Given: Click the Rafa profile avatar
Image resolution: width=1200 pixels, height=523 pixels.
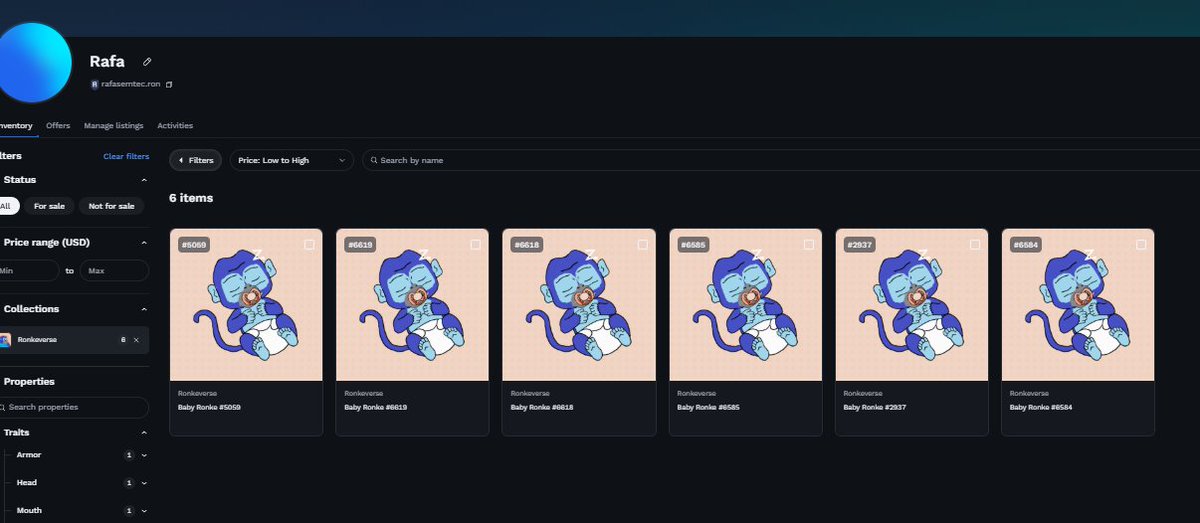Looking at the screenshot, I should click(34, 62).
